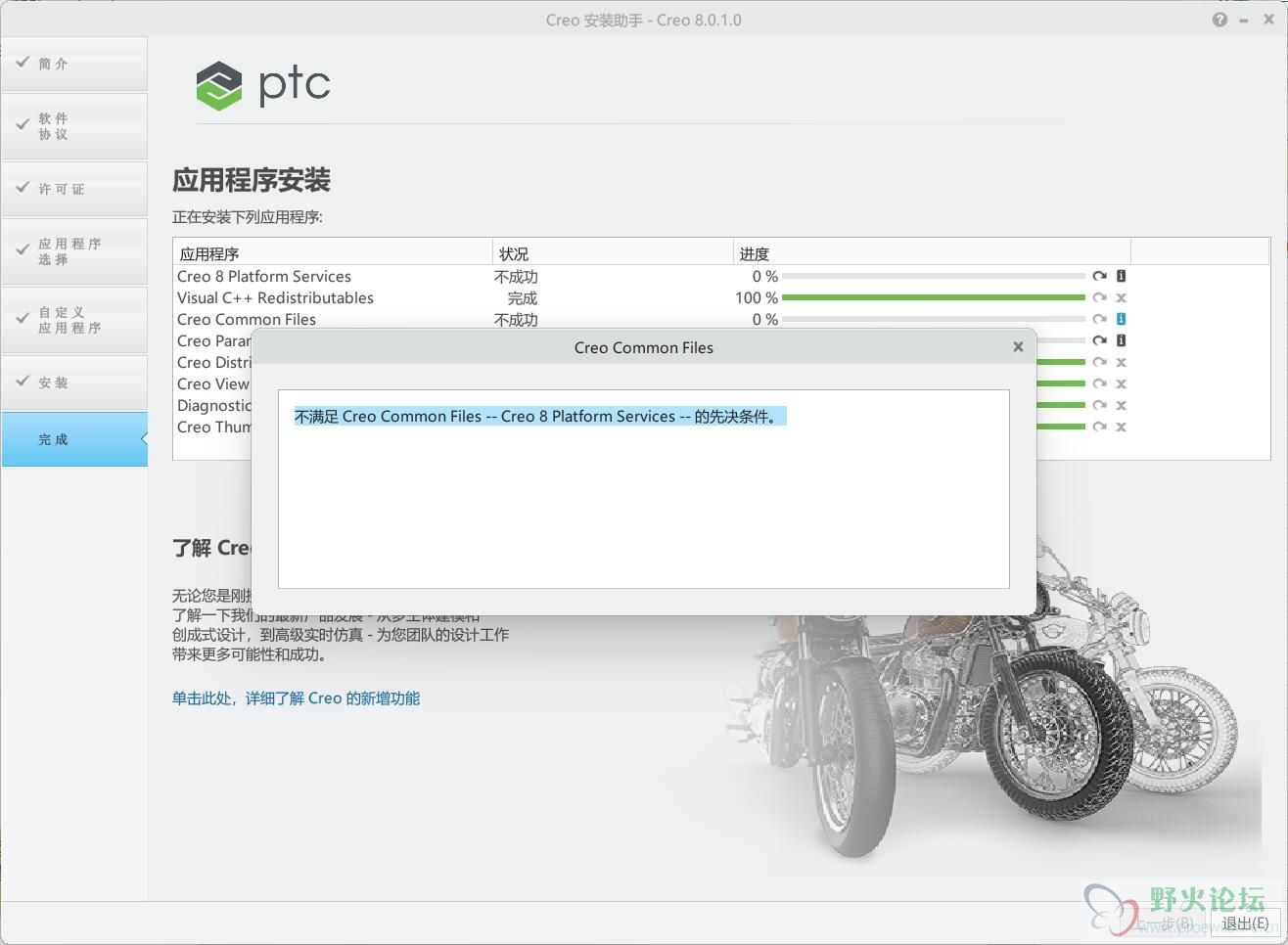Image resolution: width=1288 pixels, height=945 pixels.
Task: Click the 应用程序安装 heading
Action: tap(252, 180)
